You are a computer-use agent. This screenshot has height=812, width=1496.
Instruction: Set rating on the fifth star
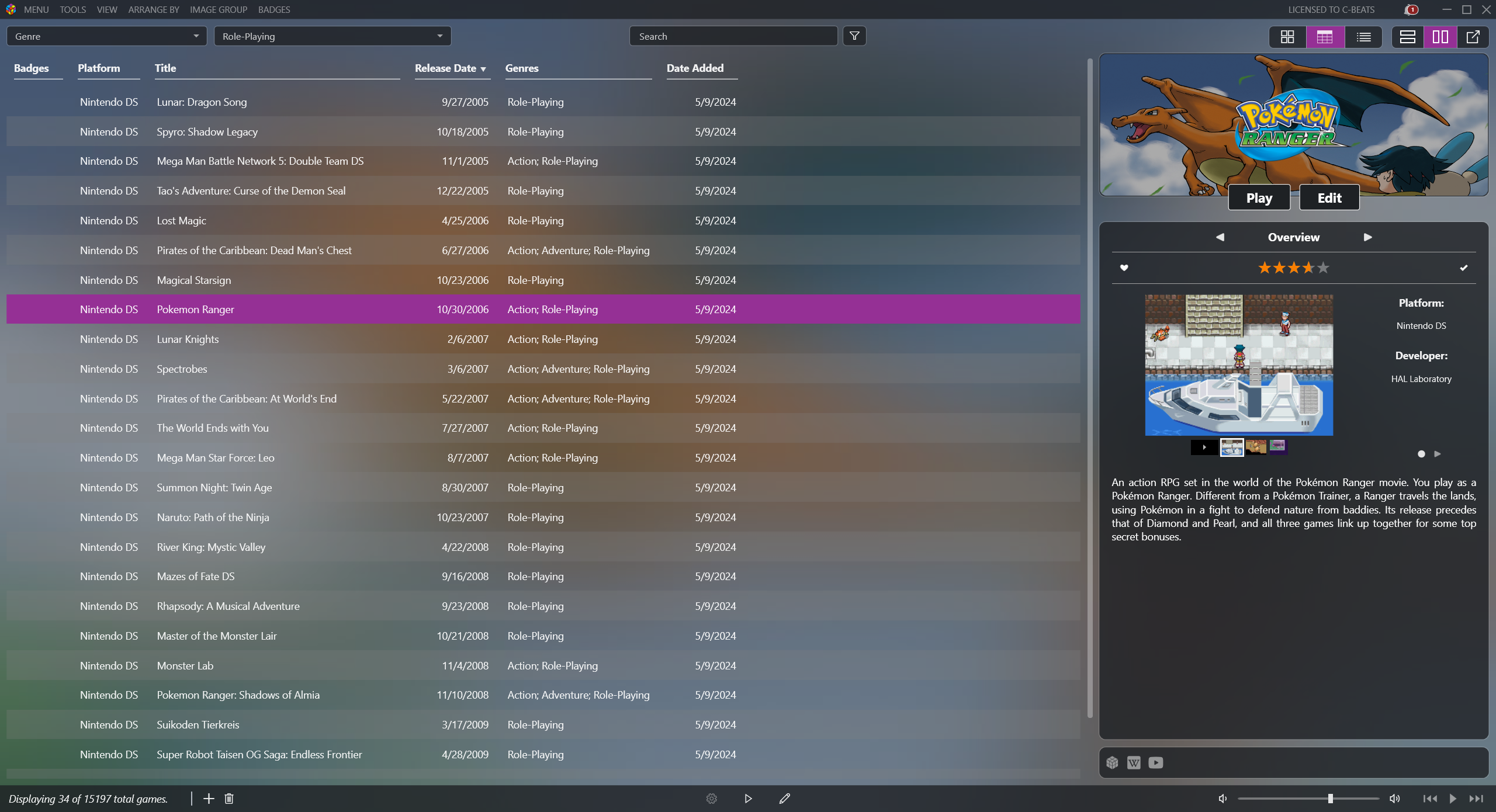(x=1323, y=268)
